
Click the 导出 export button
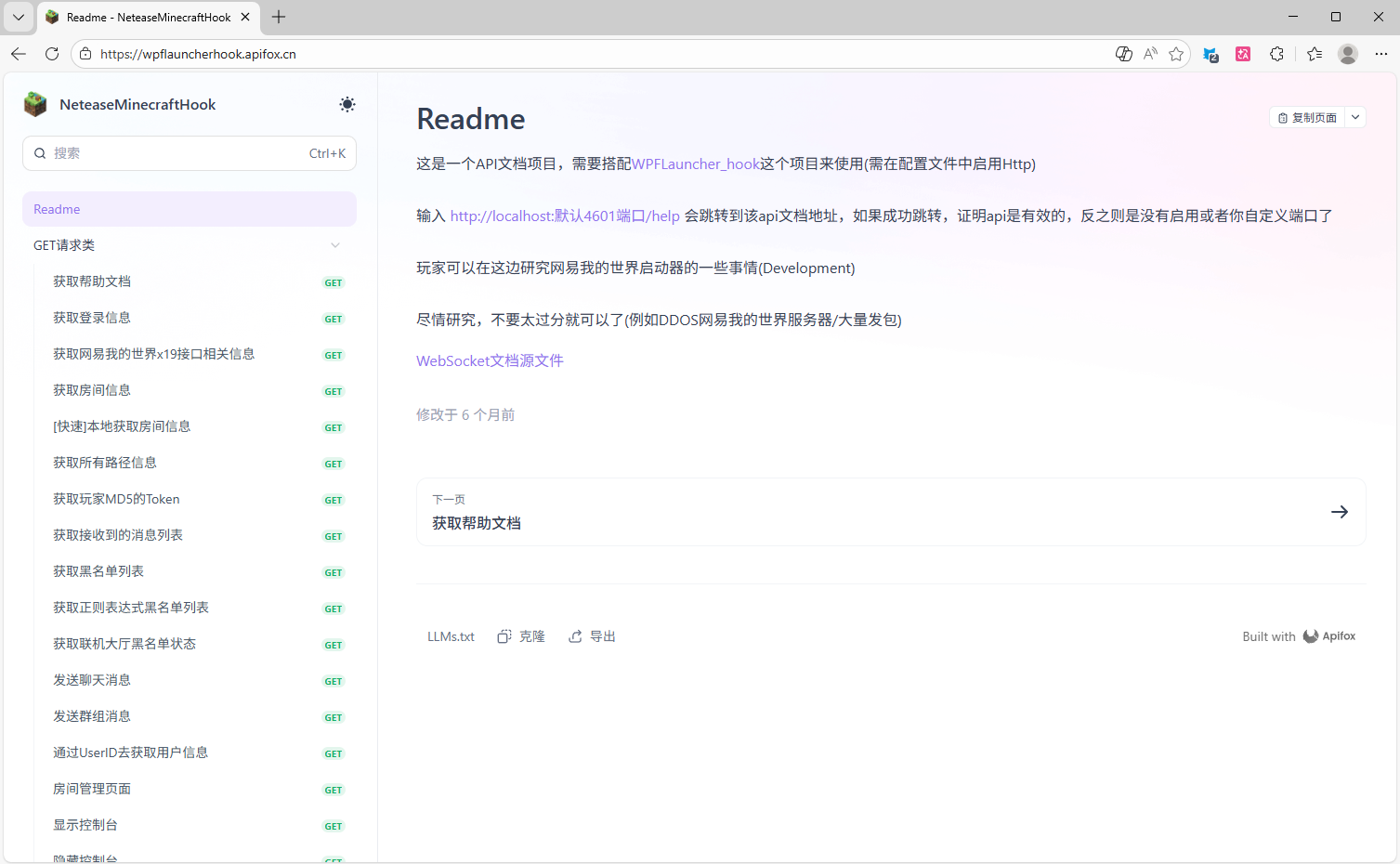pos(592,636)
